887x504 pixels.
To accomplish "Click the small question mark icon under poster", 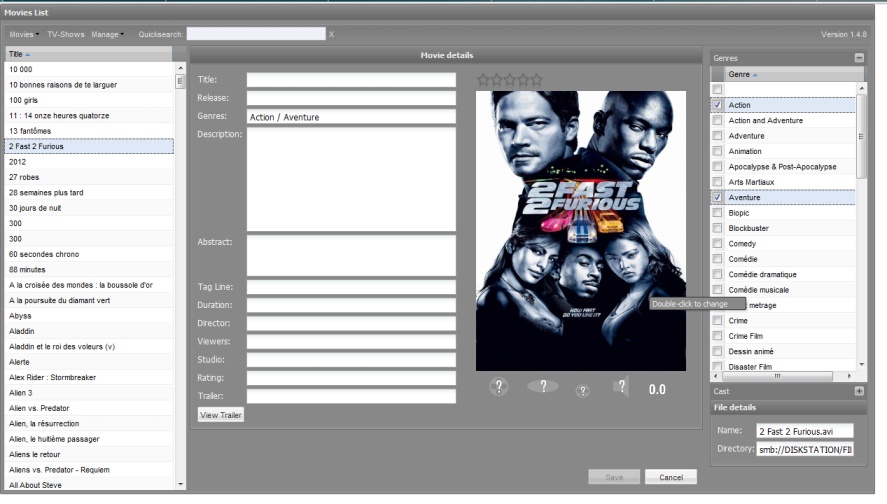I will 583,390.
